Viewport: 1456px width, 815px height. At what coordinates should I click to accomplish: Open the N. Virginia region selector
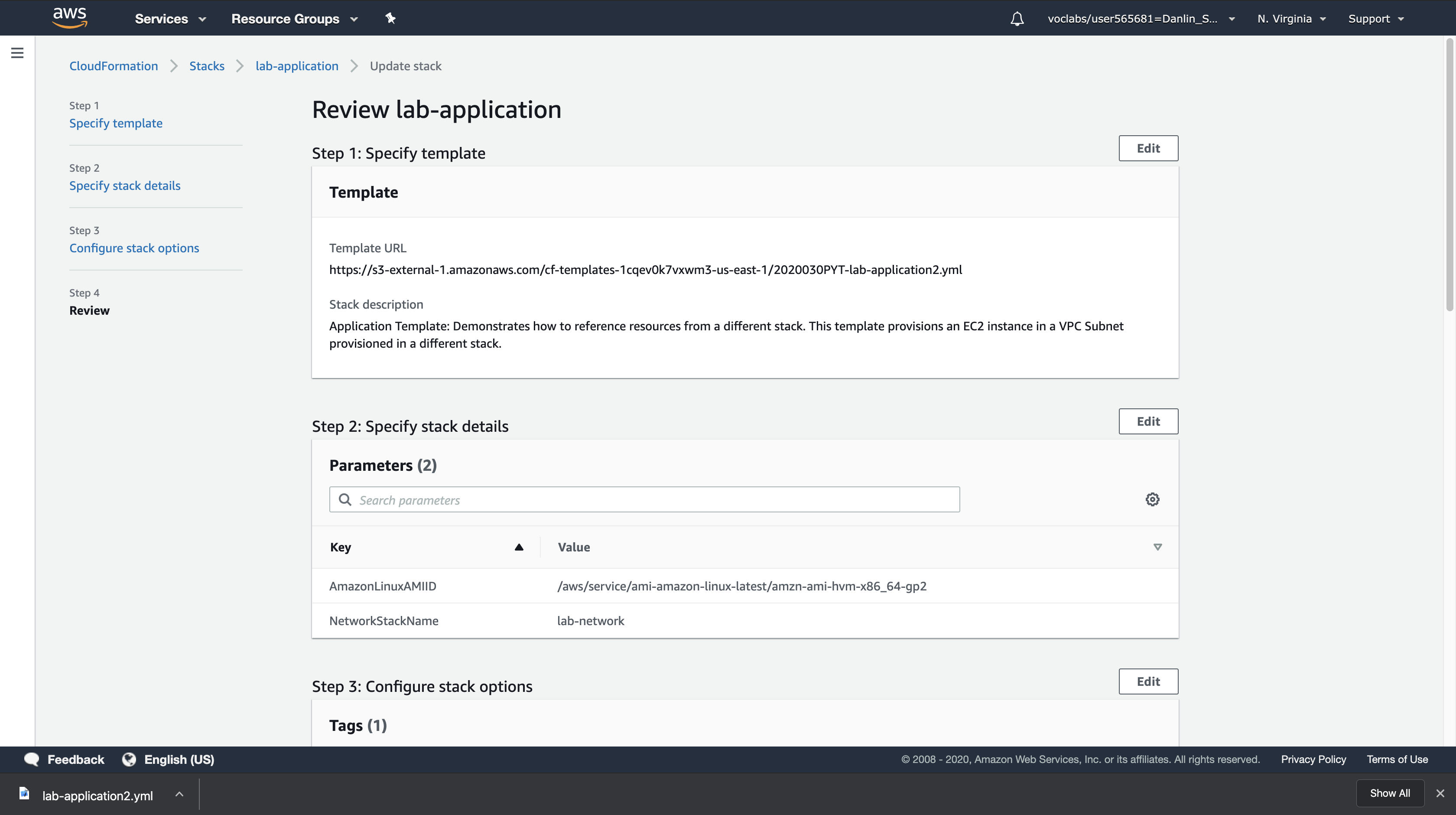pyautogui.click(x=1291, y=19)
